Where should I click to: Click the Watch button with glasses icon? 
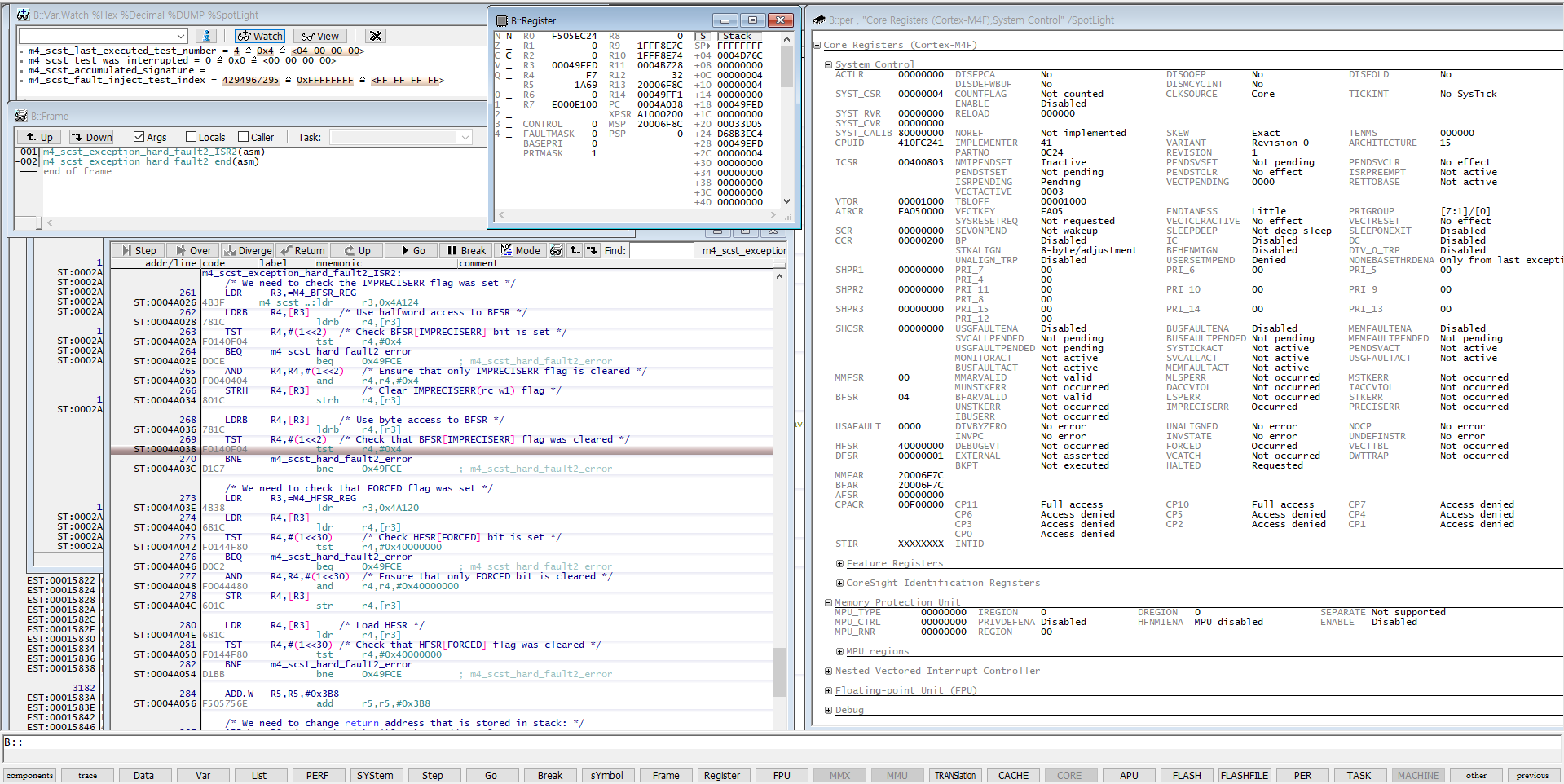coord(260,36)
